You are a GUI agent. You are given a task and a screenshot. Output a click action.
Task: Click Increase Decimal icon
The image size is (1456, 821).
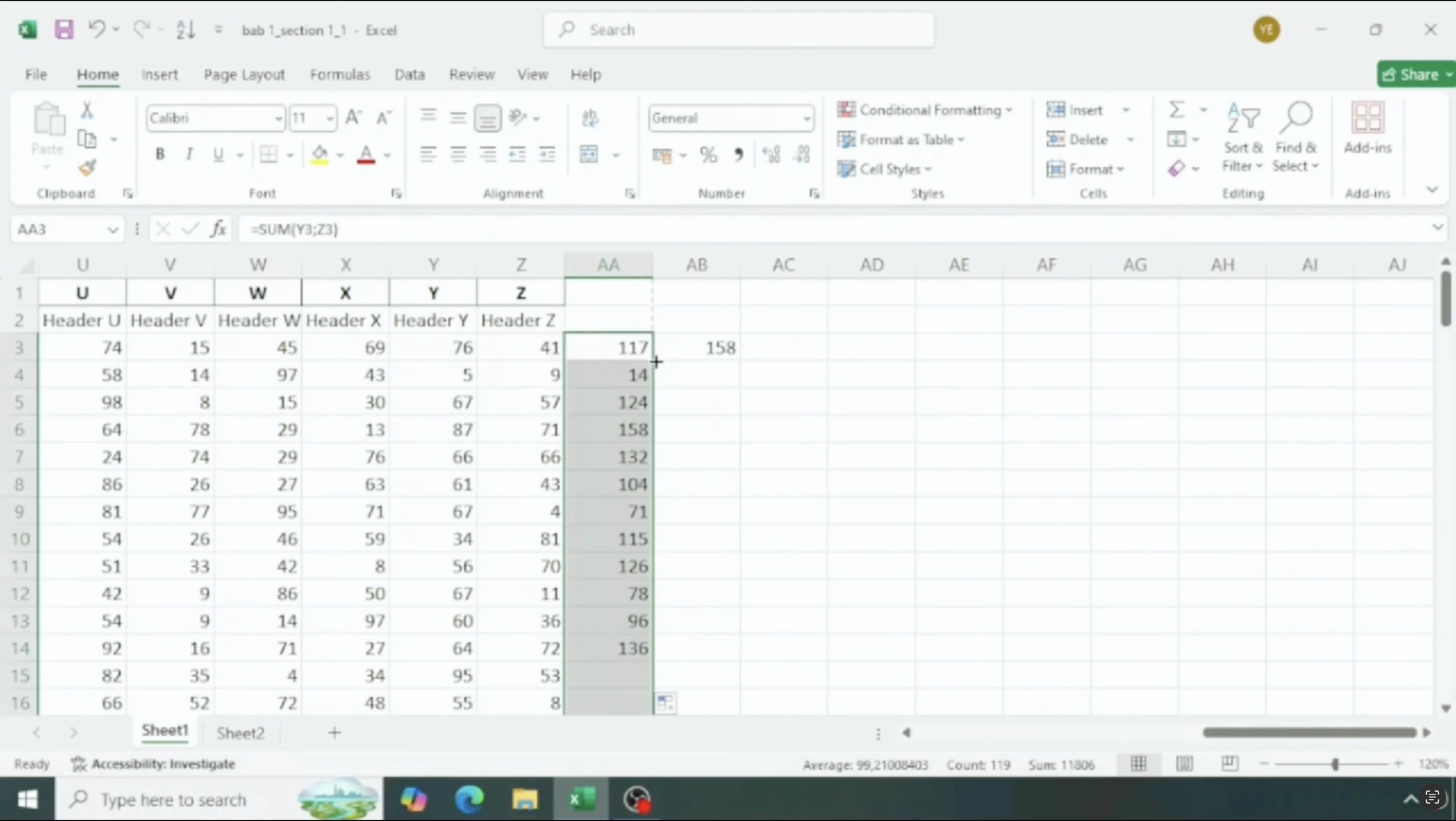click(x=770, y=154)
